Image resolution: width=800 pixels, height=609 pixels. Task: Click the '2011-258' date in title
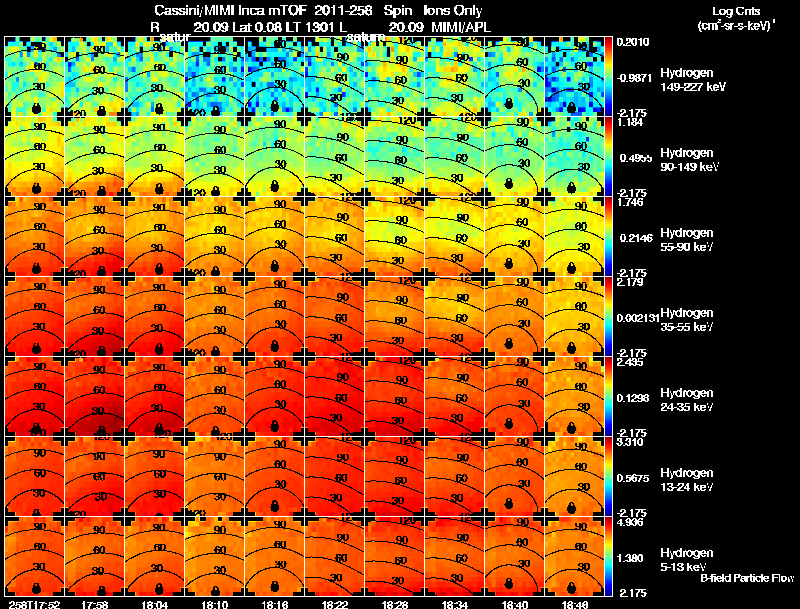(x=343, y=11)
